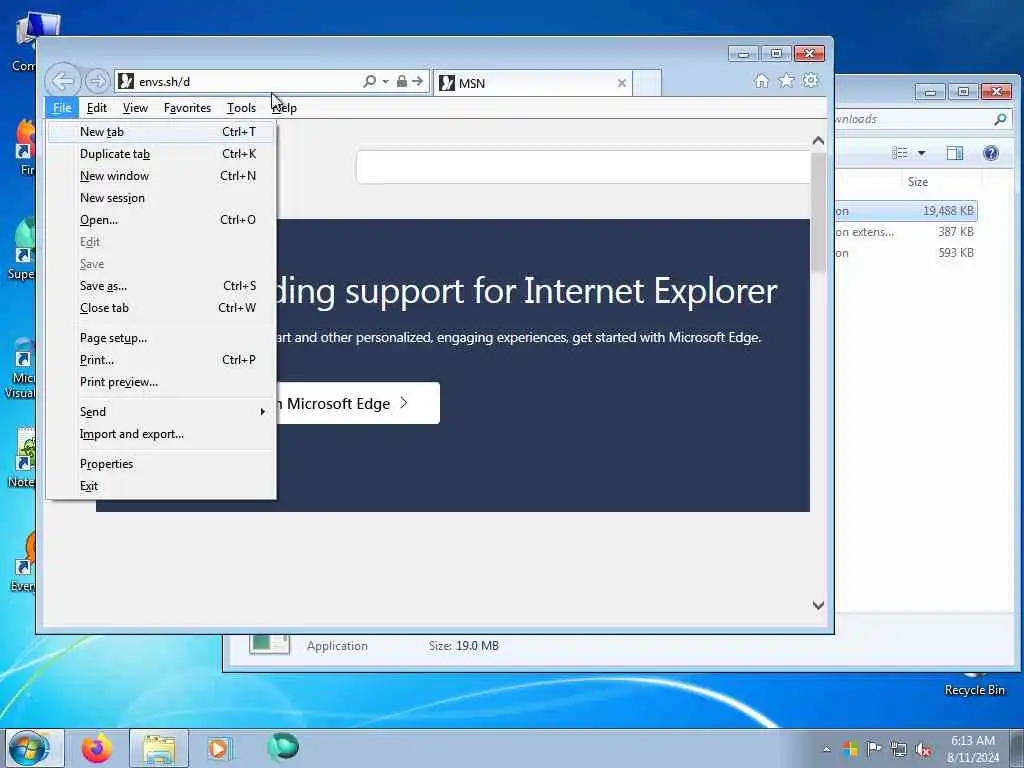Open the Help menu
The width and height of the screenshot is (1024, 768).
point(284,108)
